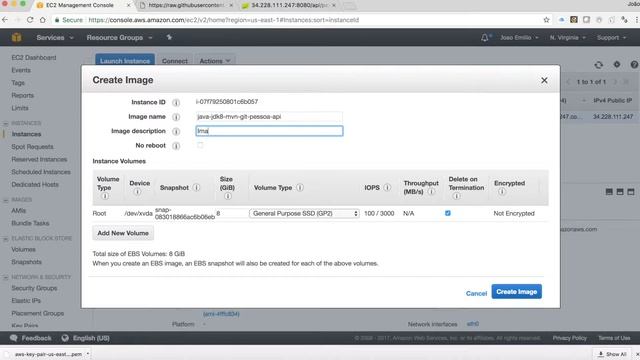The height and width of the screenshot is (360, 640).
Task: Click browser back arrow
Action: (x=5, y=20)
